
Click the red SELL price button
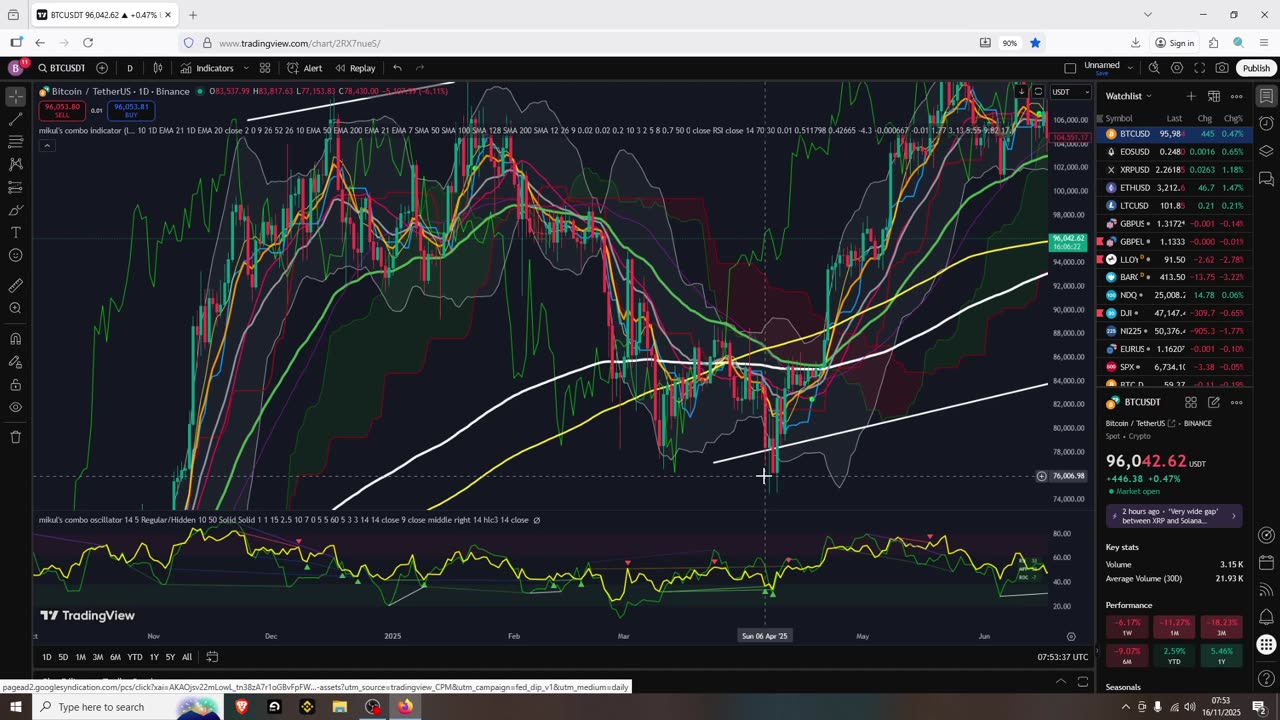[x=62, y=110]
